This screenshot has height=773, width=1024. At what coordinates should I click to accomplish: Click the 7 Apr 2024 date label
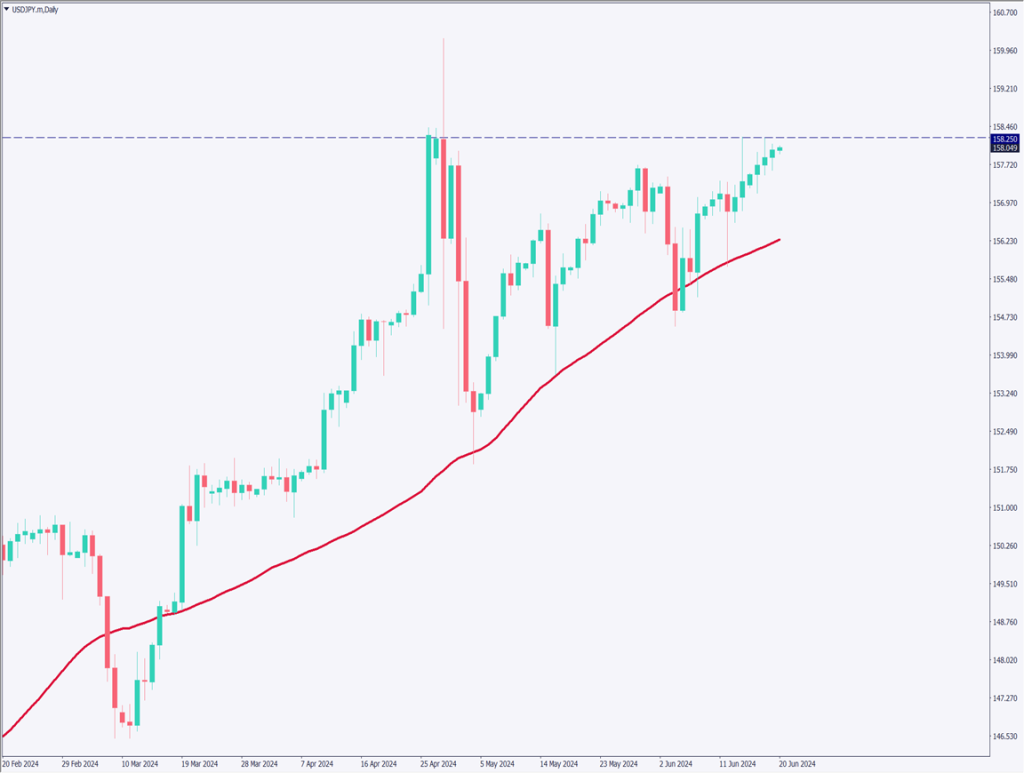[318, 762]
